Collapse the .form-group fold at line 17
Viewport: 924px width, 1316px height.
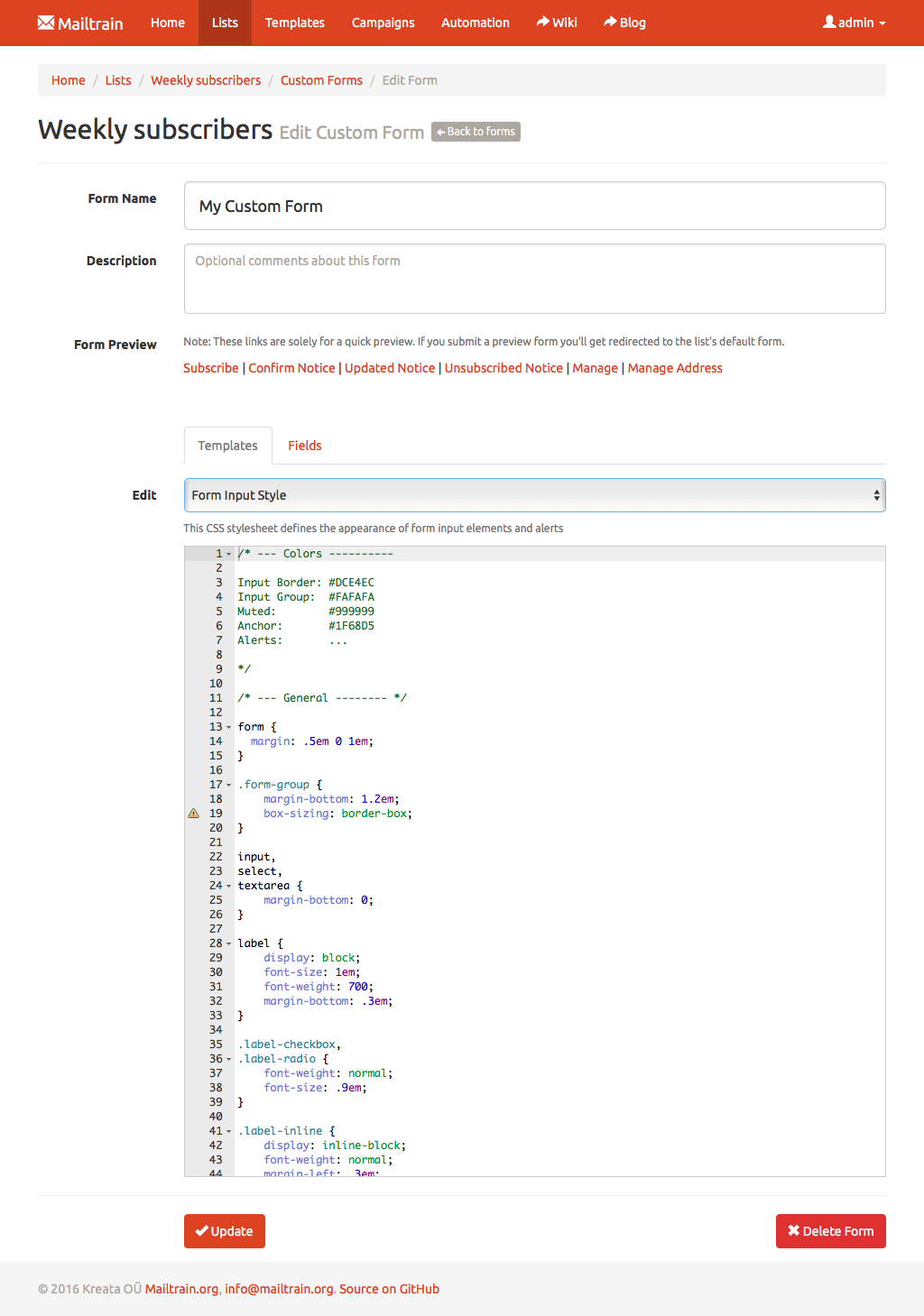click(229, 786)
